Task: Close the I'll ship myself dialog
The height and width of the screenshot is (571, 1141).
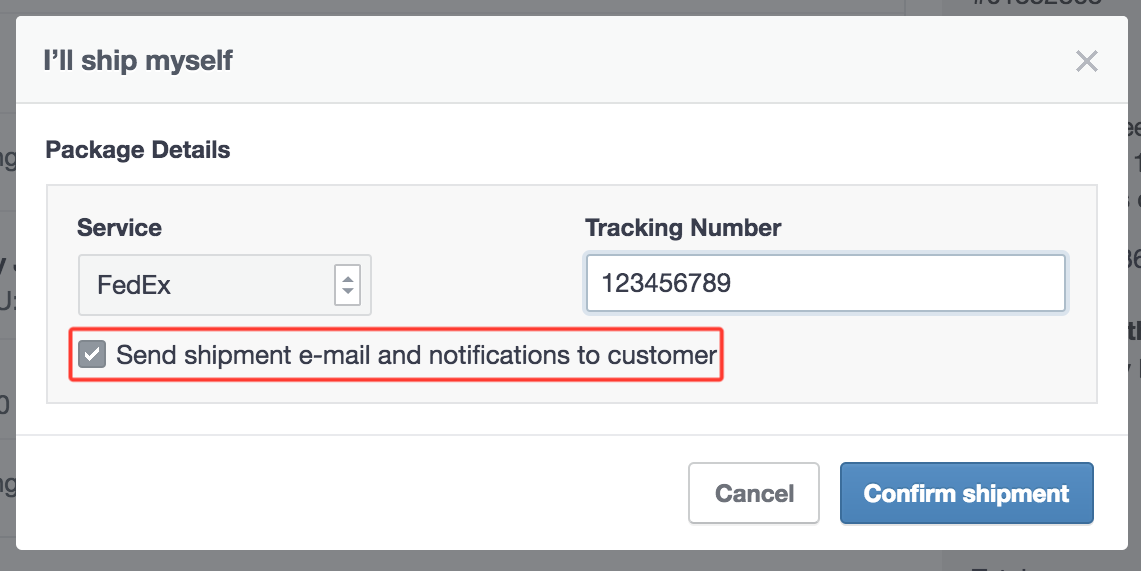Action: 1086,61
